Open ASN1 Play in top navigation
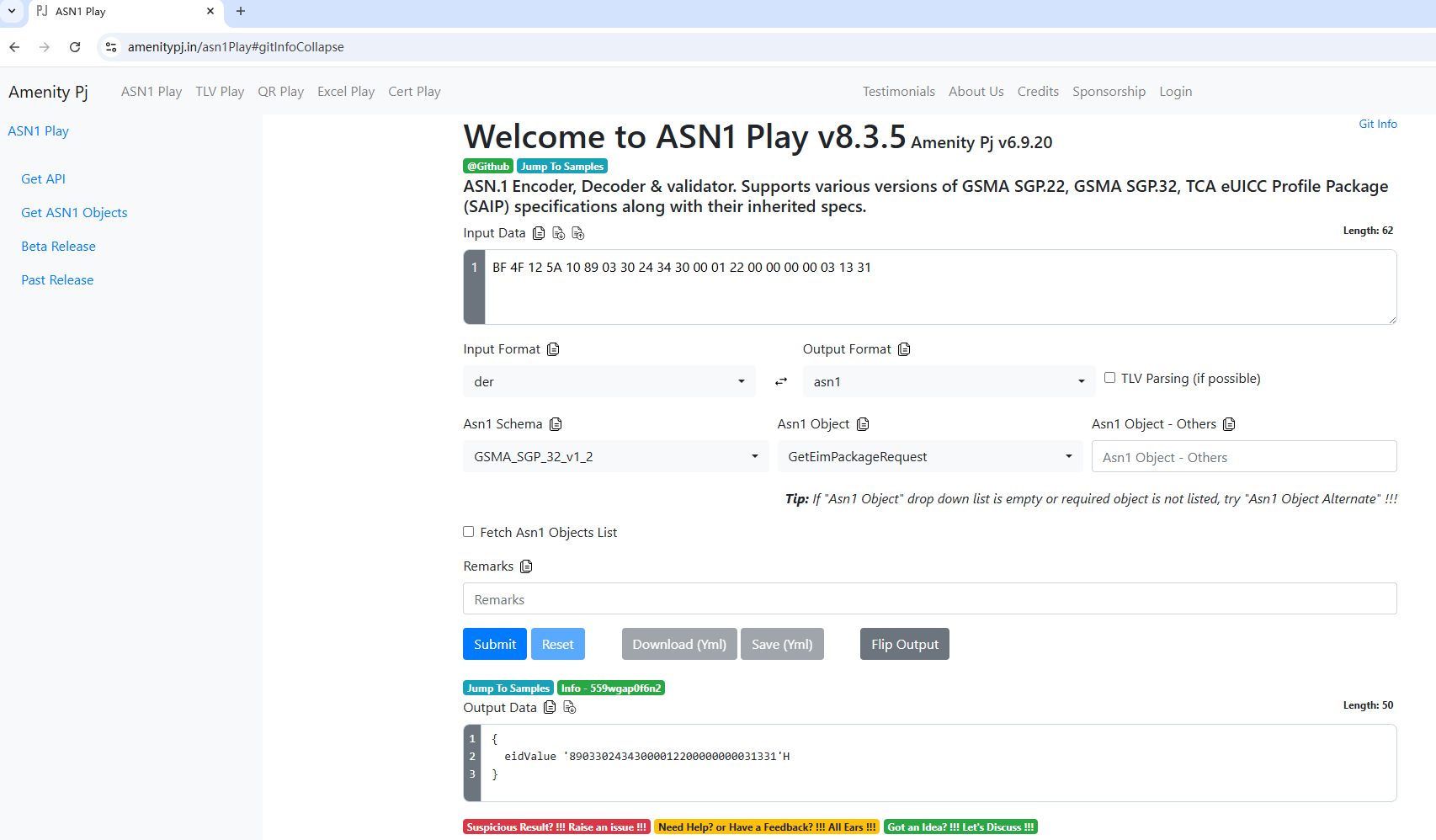This screenshot has width=1436, height=840. [x=152, y=92]
